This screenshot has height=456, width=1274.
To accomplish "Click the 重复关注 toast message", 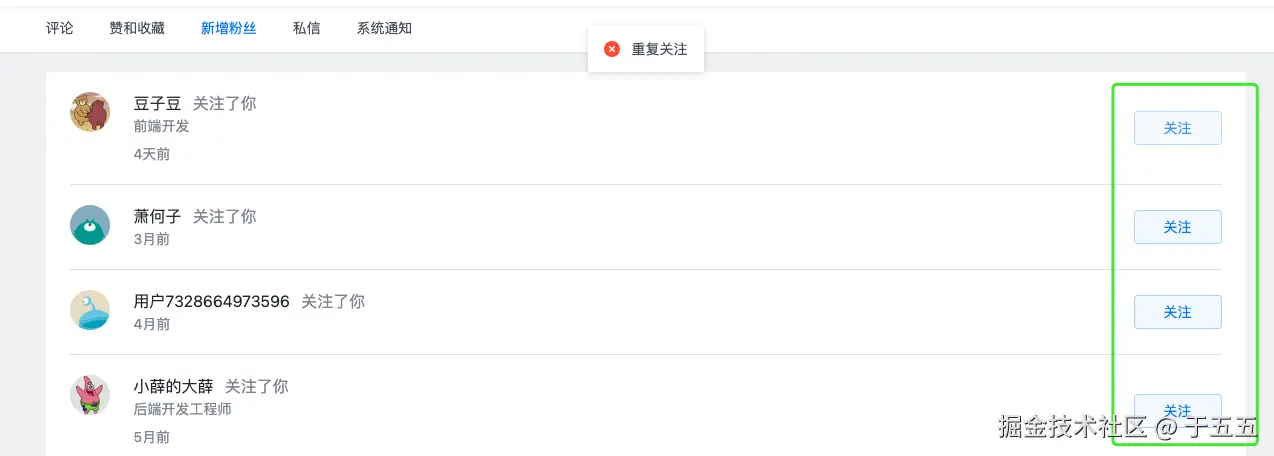I will (659, 49).
